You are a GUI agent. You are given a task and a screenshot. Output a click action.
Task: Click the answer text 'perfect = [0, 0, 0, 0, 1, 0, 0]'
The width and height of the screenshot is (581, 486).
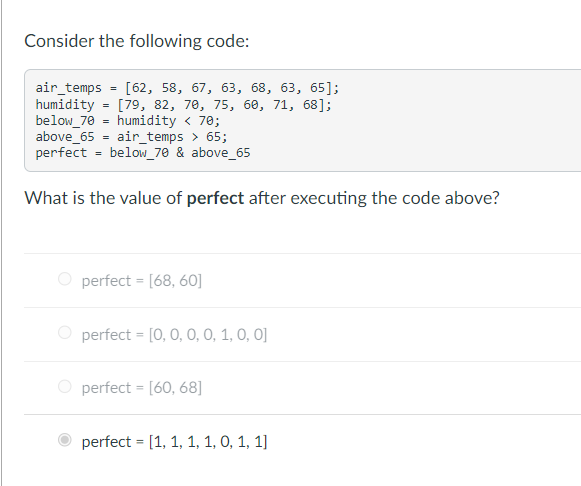coord(174,334)
